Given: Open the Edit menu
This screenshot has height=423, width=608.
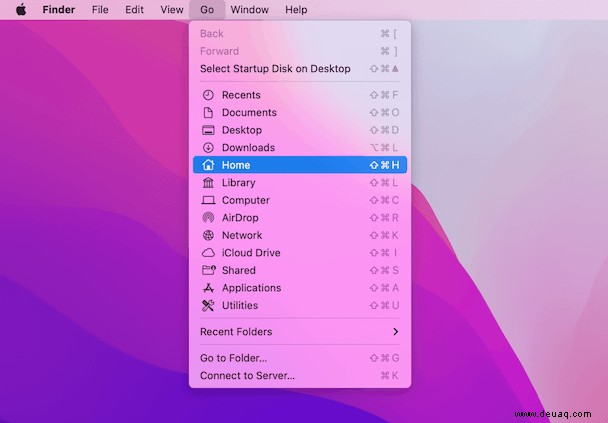Looking at the screenshot, I should (134, 10).
